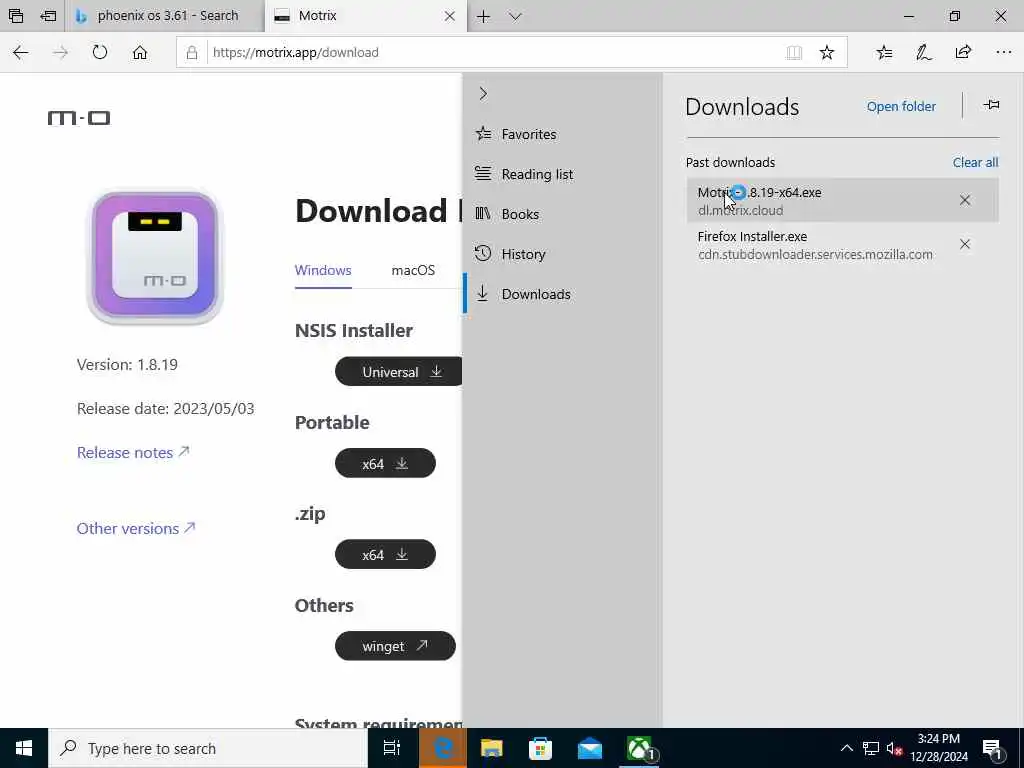Download the Universal NSIS installer
The height and width of the screenshot is (768, 1024).
coord(399,372)
